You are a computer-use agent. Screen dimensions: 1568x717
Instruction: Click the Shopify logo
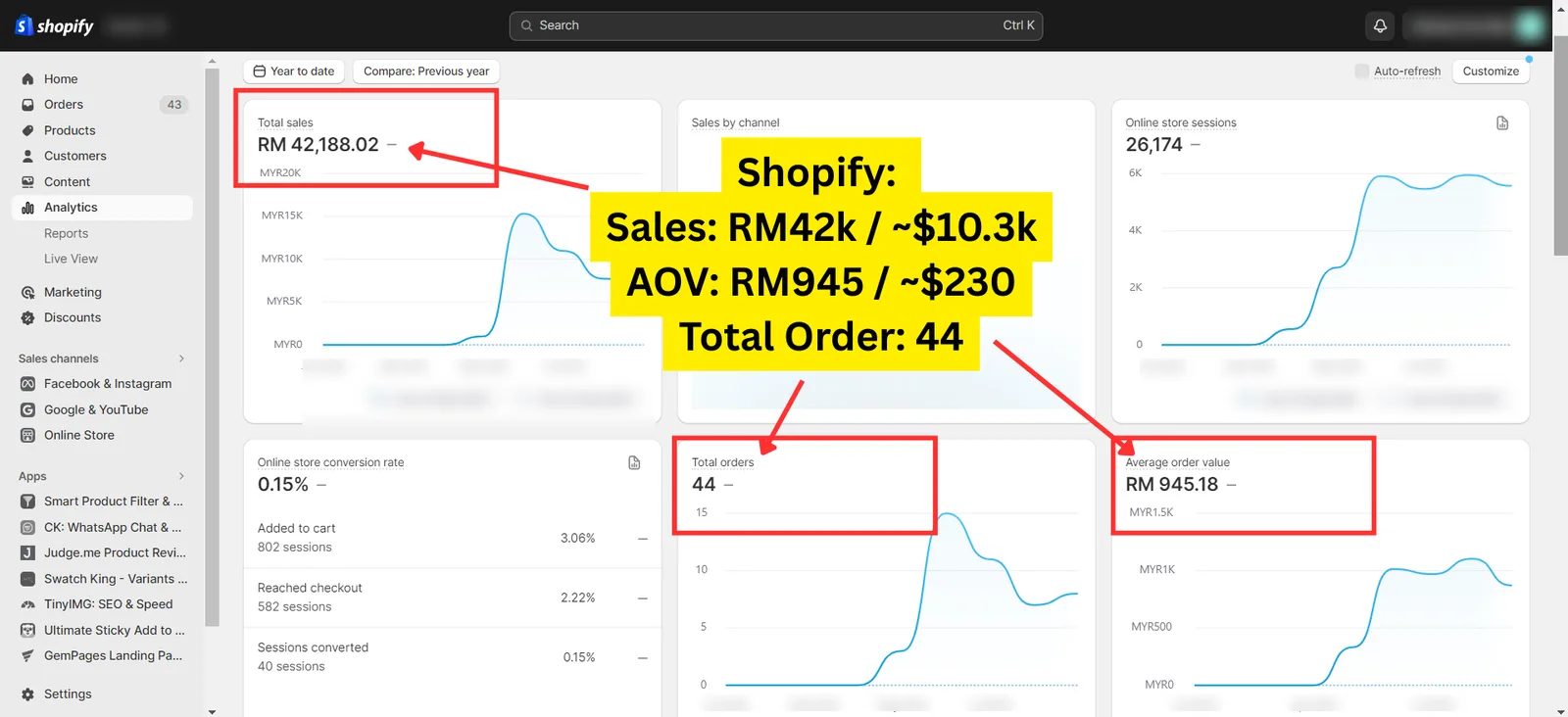pos(54,25)
